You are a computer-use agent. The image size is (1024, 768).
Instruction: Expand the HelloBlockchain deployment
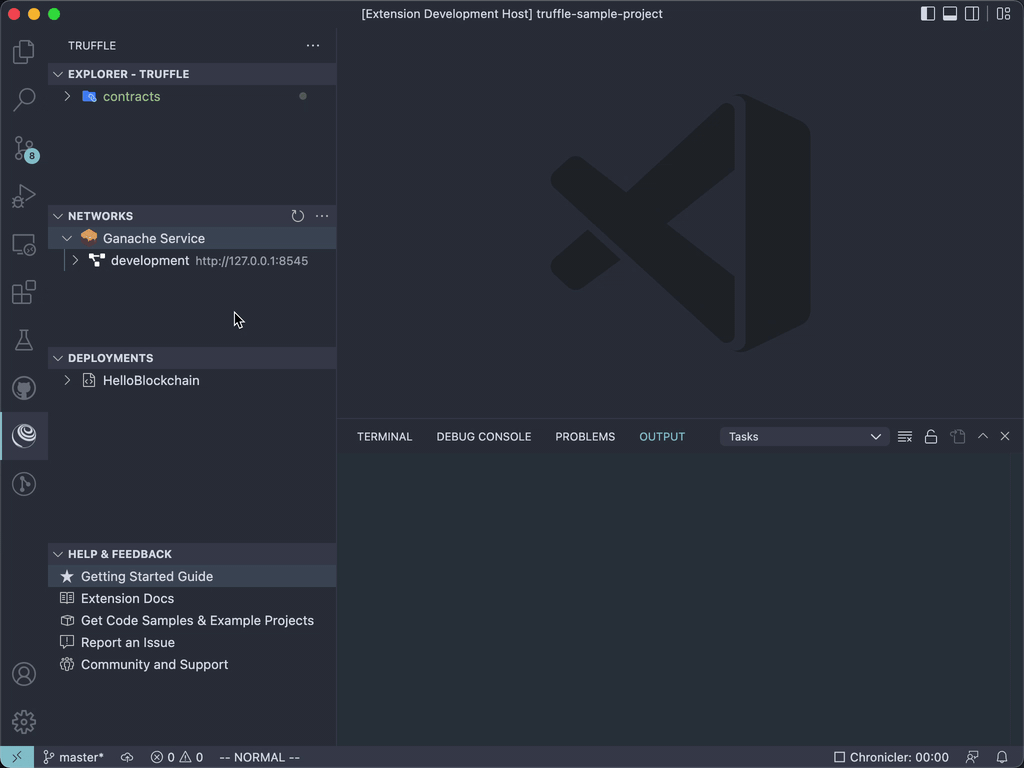67,380
